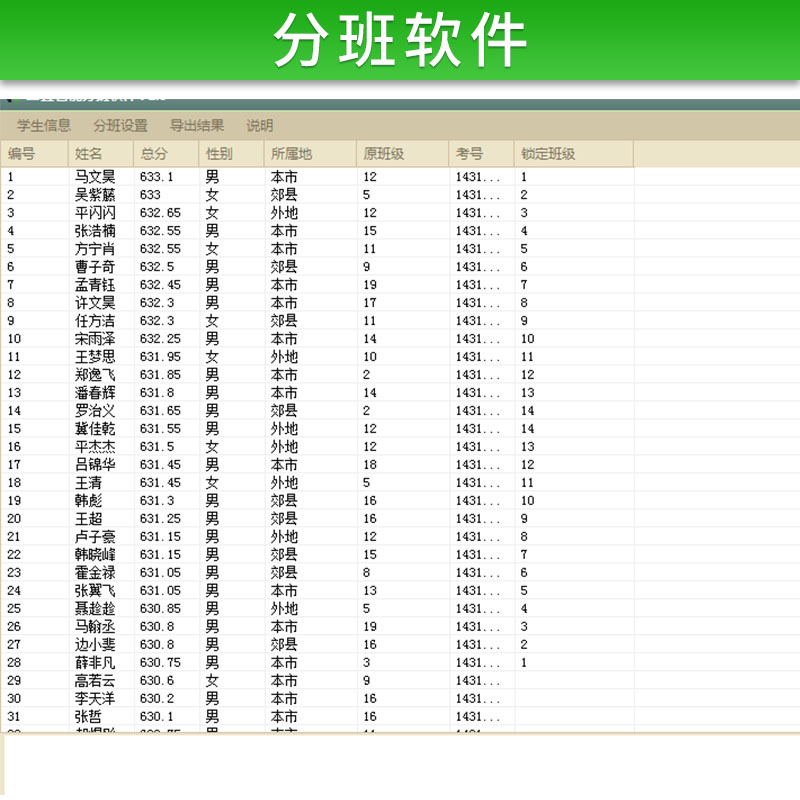Click total score 630.1
The width and height of the screenshot is (800, 800).
click(x=157, y=716)
